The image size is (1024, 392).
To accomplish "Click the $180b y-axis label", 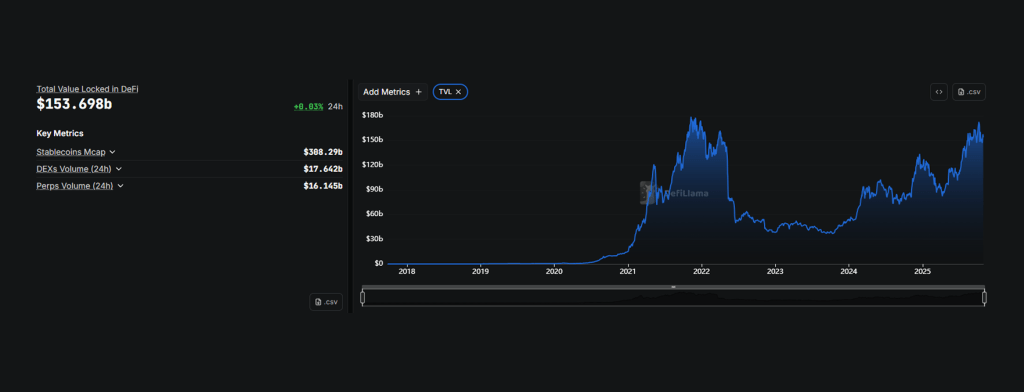I will click(x=372, y=115).
